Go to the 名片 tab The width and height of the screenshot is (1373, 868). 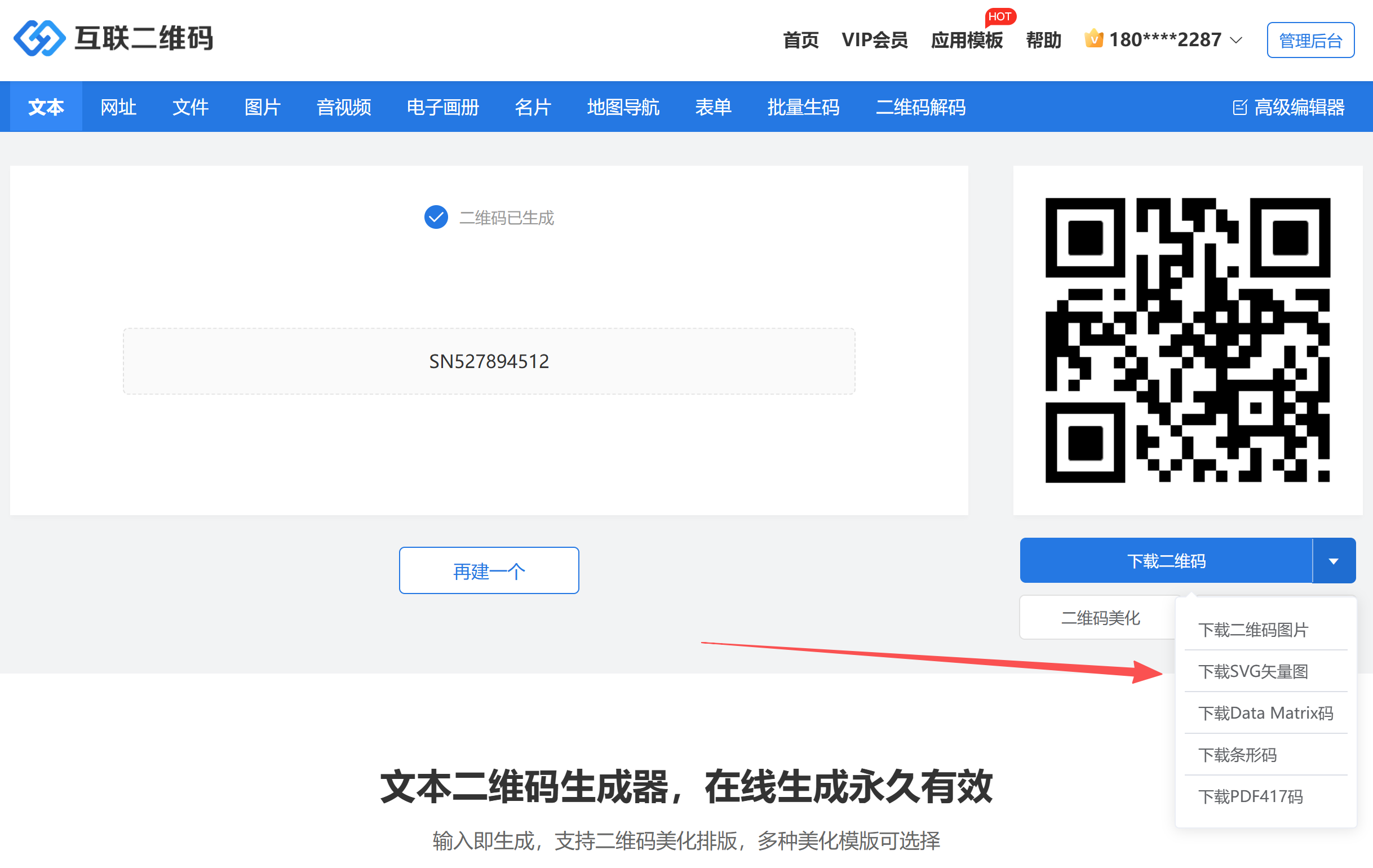click(x=533, y=107)
